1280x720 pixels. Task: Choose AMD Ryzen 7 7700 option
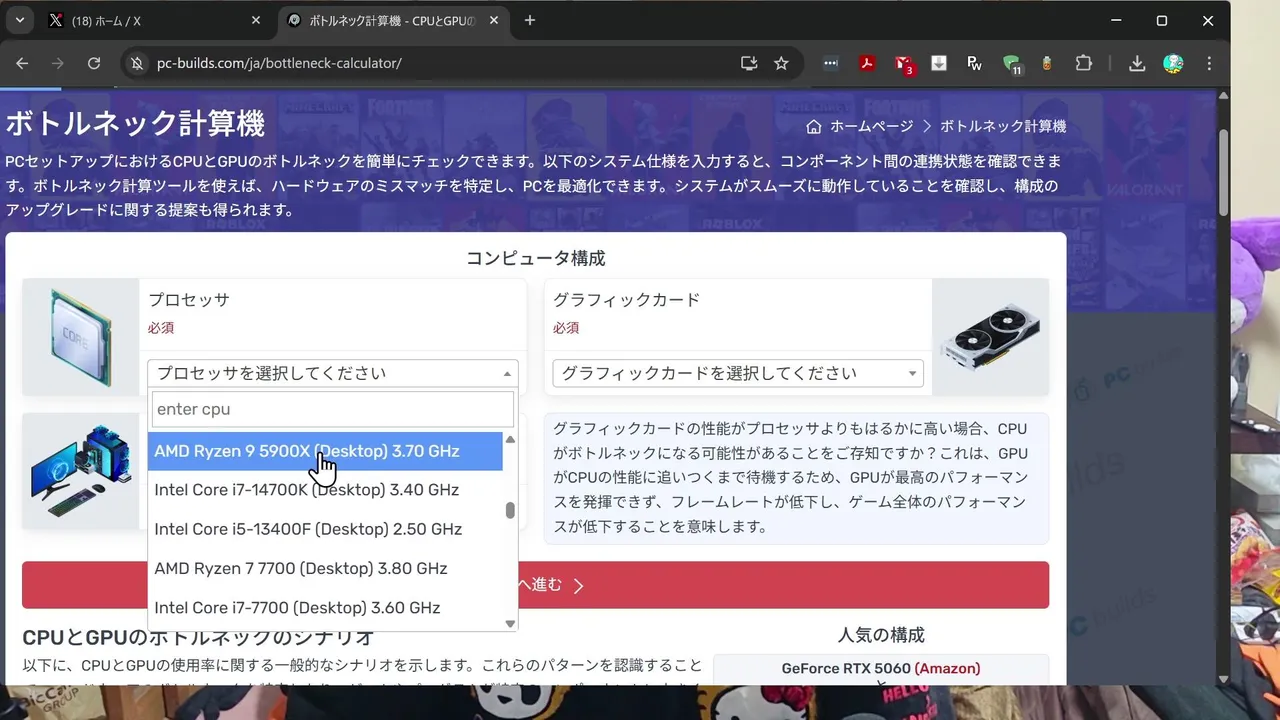(325, 568)
